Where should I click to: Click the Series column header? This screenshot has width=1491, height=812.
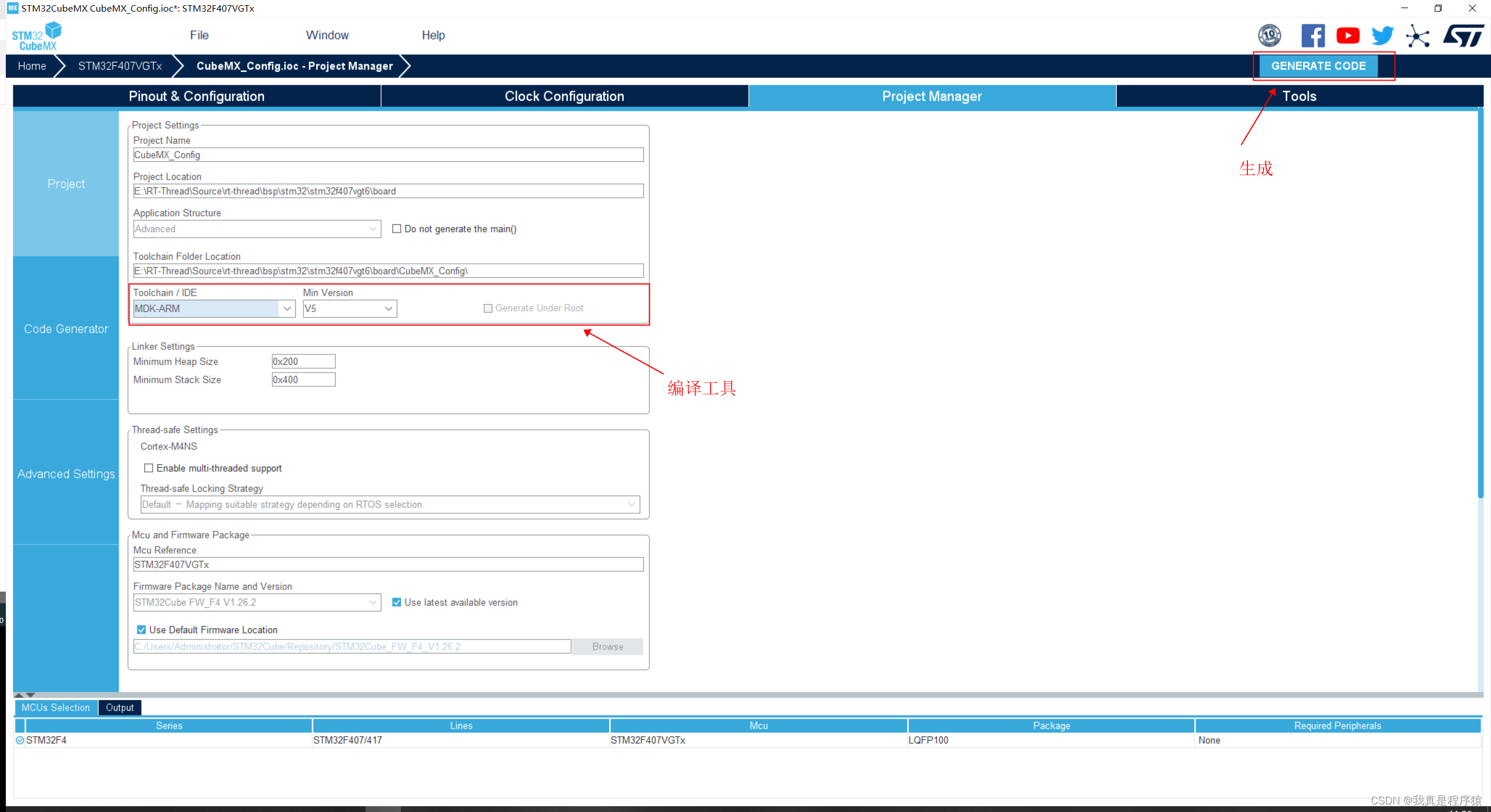pyautogui.click(x=169, y=726)
